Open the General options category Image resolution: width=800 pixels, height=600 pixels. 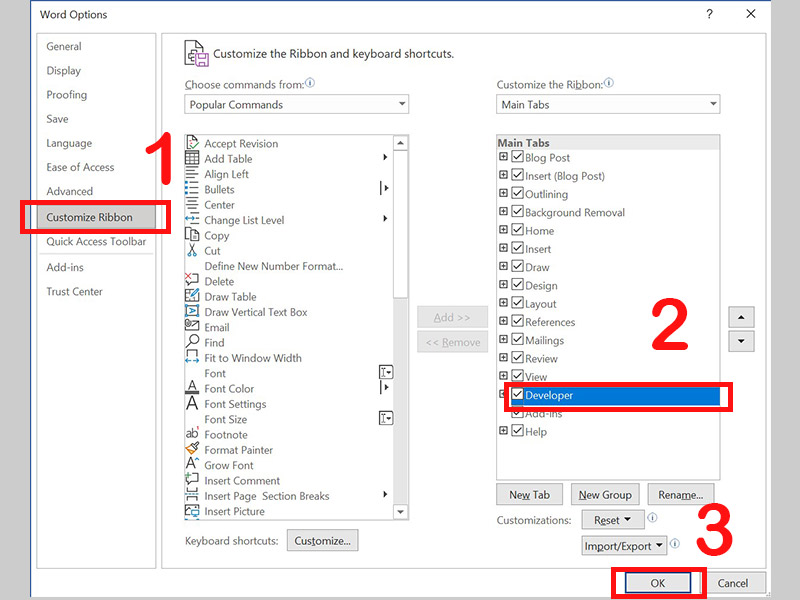(x=64, y=46)
